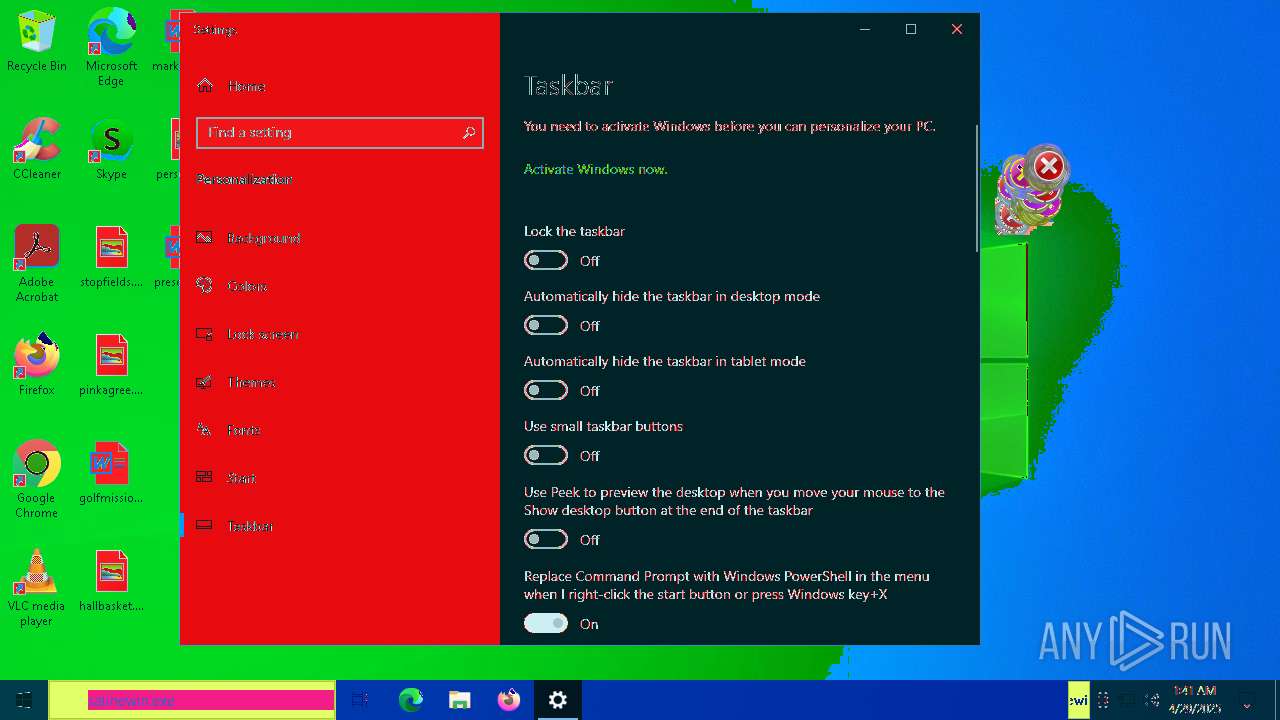The image size is (1280, 720).
Task: Toggle auto-hide taskbar in desktop mode
Action: coord(546,326)
